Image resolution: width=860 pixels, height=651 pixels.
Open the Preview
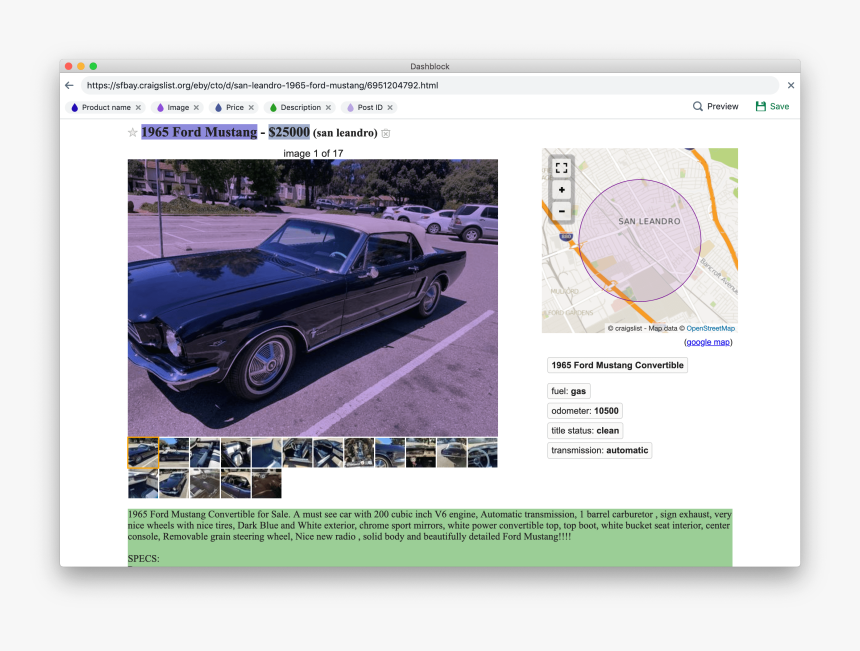point(716,106)
